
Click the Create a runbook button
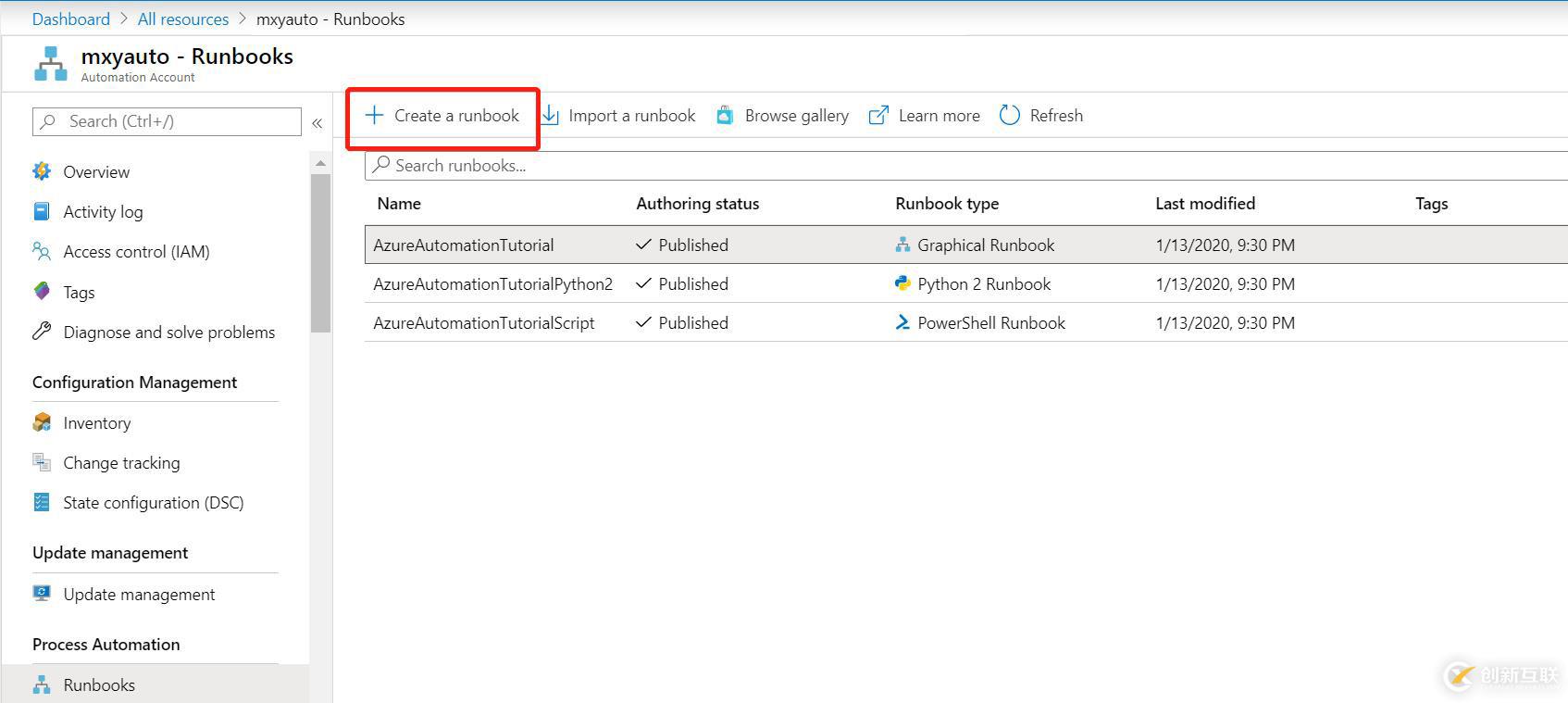click(442, 116)
